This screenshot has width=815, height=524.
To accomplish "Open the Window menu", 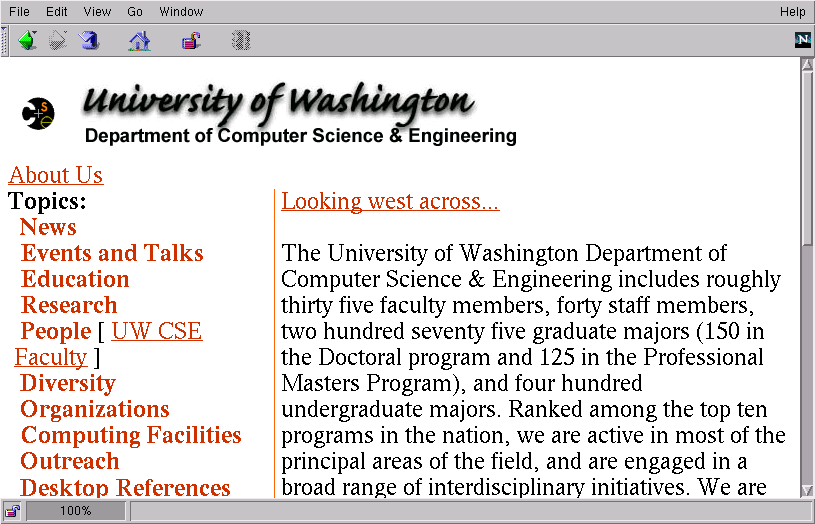I will point(181,11).
